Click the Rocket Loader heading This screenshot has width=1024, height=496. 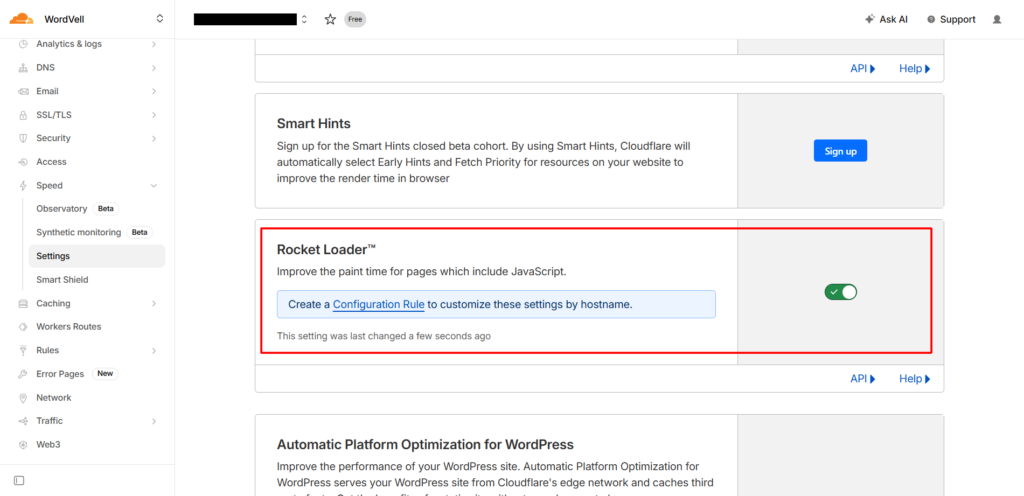click(x=327, y=250)
